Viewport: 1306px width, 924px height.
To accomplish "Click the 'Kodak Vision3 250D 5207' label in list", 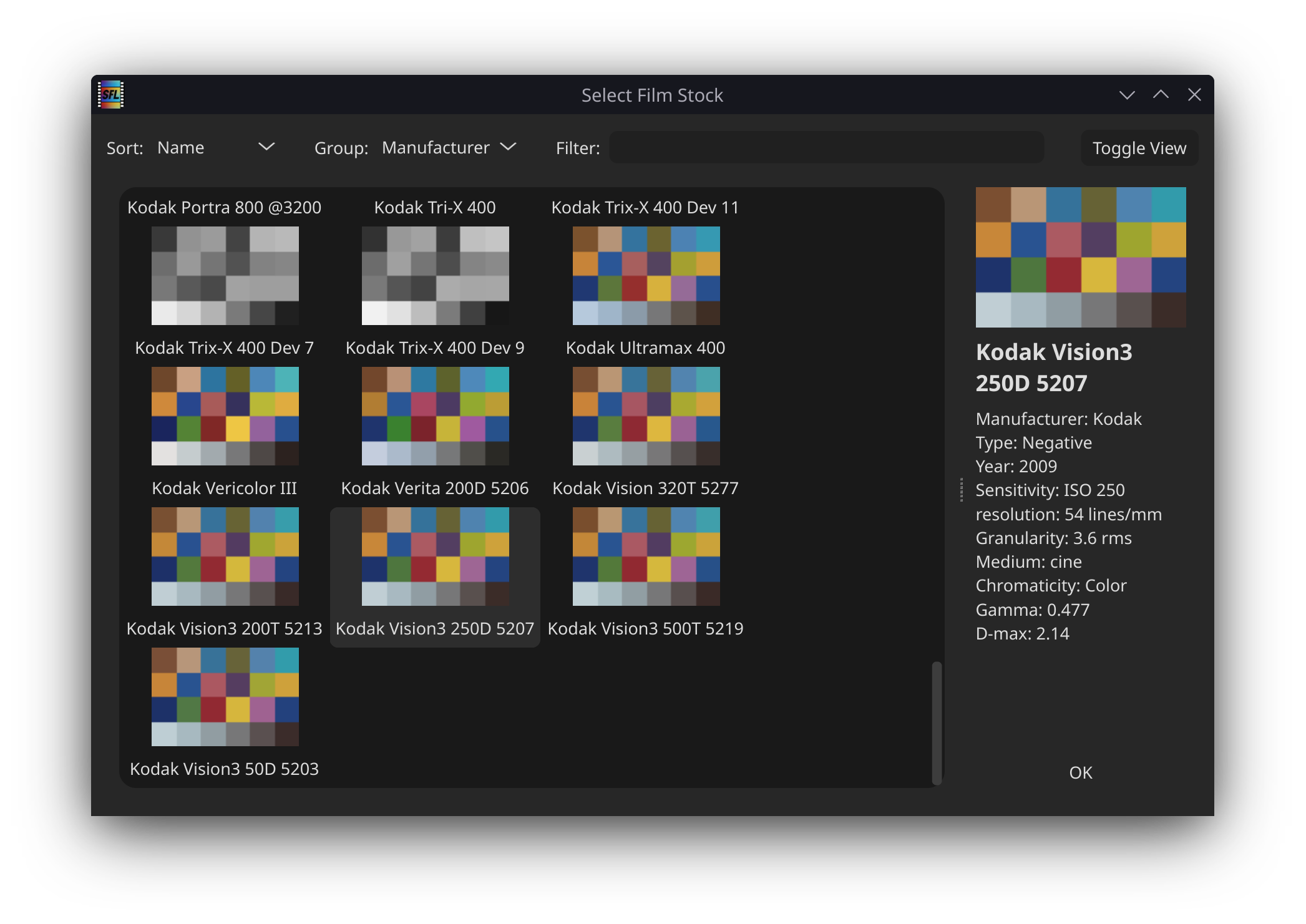I will (435, 628).
